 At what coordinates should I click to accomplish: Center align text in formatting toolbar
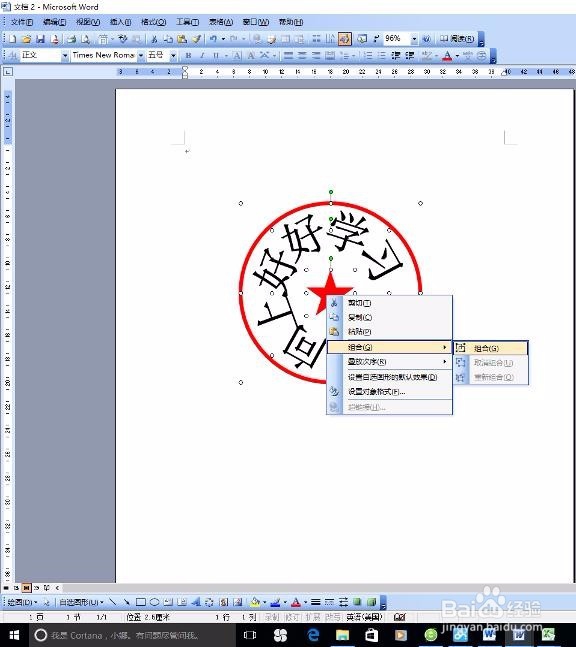coord(302,55)
